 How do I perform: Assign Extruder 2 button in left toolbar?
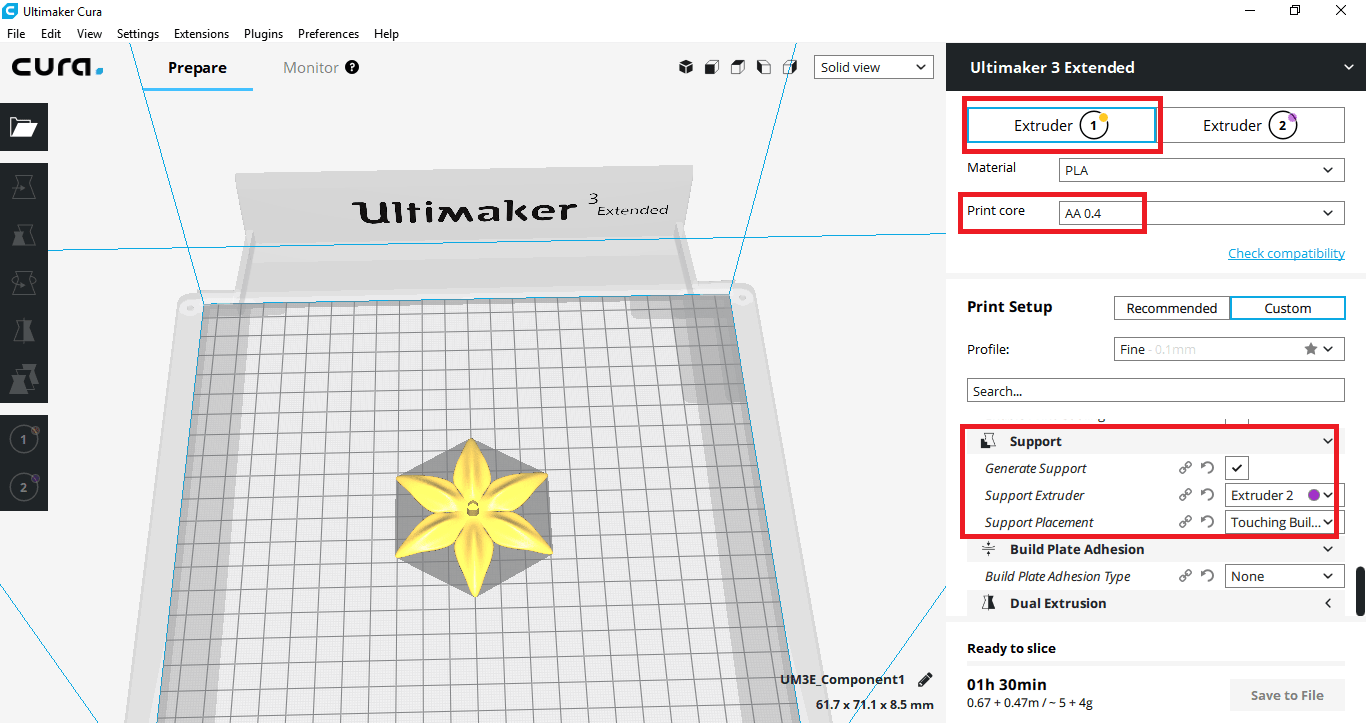[x=23, y=487]
